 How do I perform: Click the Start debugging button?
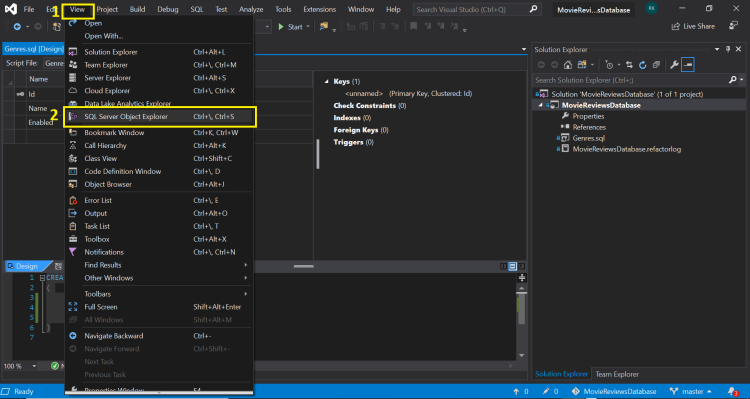pos(290,27)
